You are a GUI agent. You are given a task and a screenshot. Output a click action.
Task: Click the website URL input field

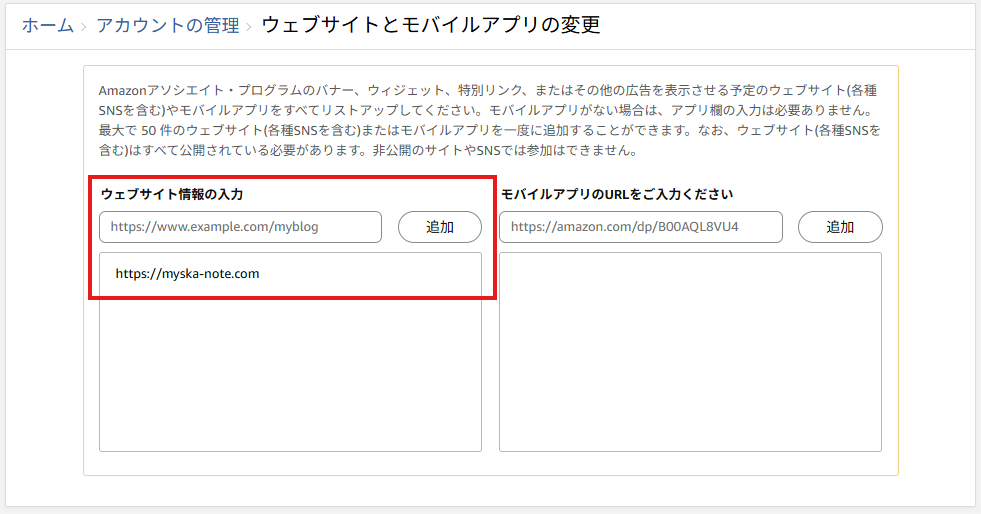click(x=240, y=227)
